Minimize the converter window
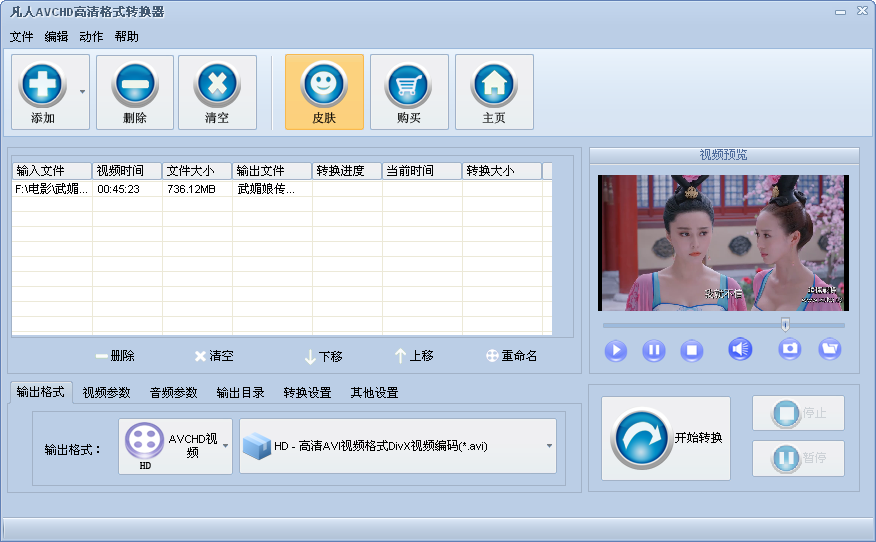 coord(840,12)
